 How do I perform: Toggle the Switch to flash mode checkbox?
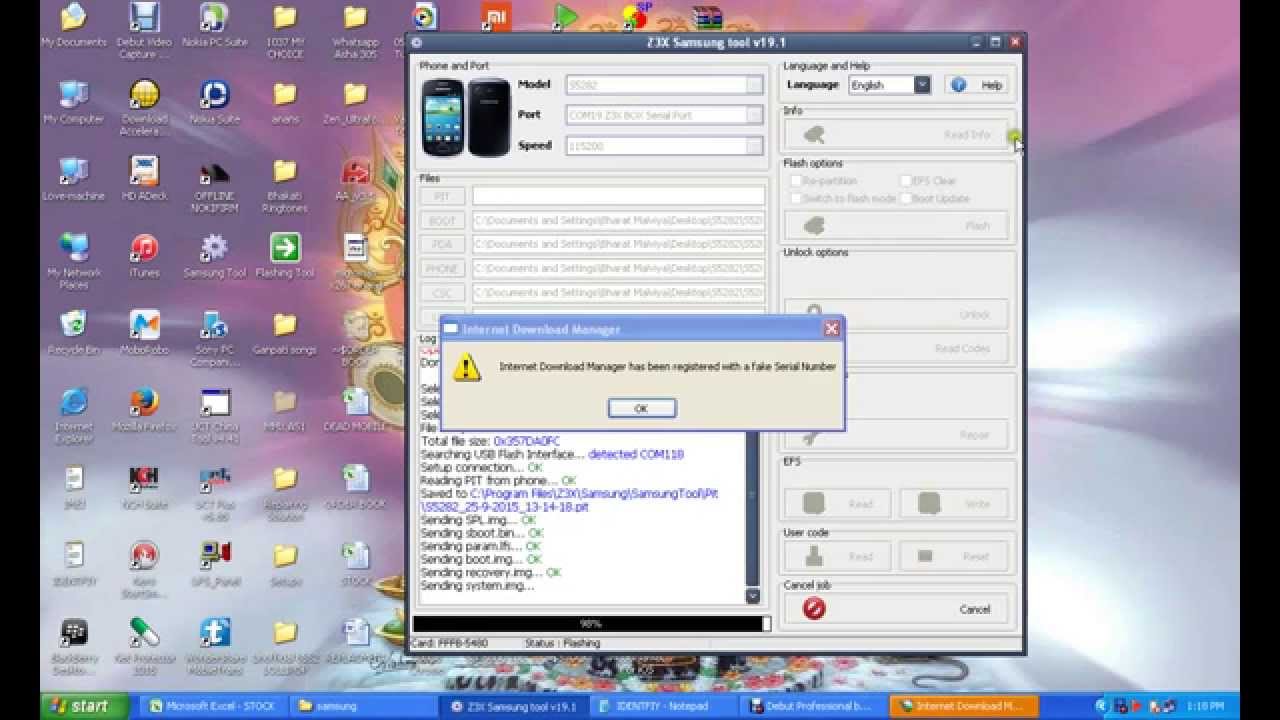(796, 198)
